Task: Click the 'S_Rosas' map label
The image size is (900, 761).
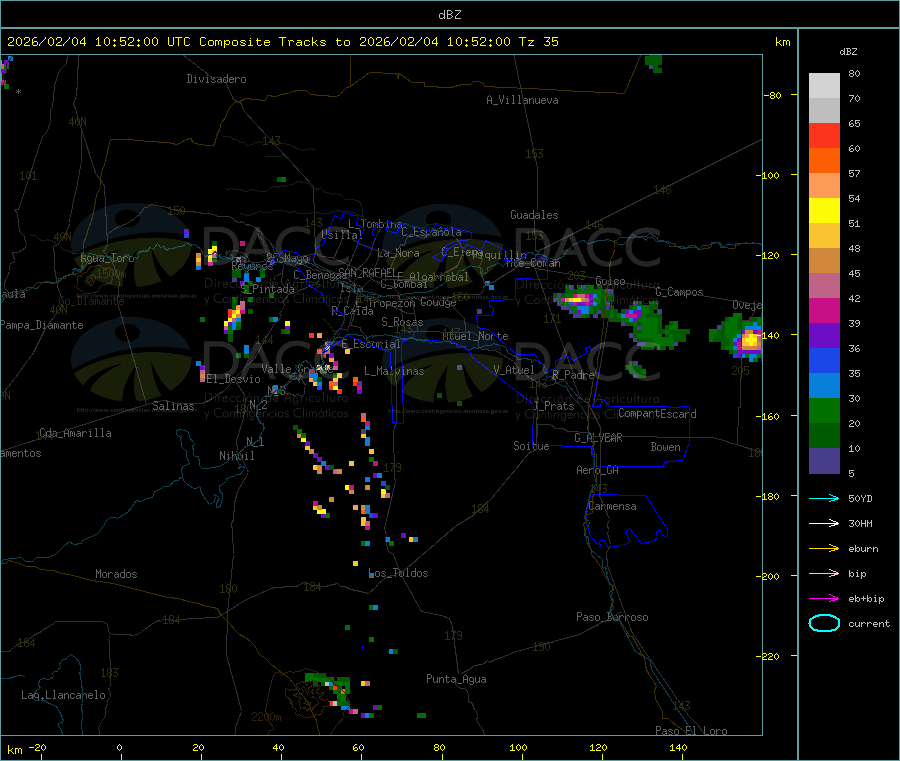Action: pyautogui.click(x=402, y=322)
